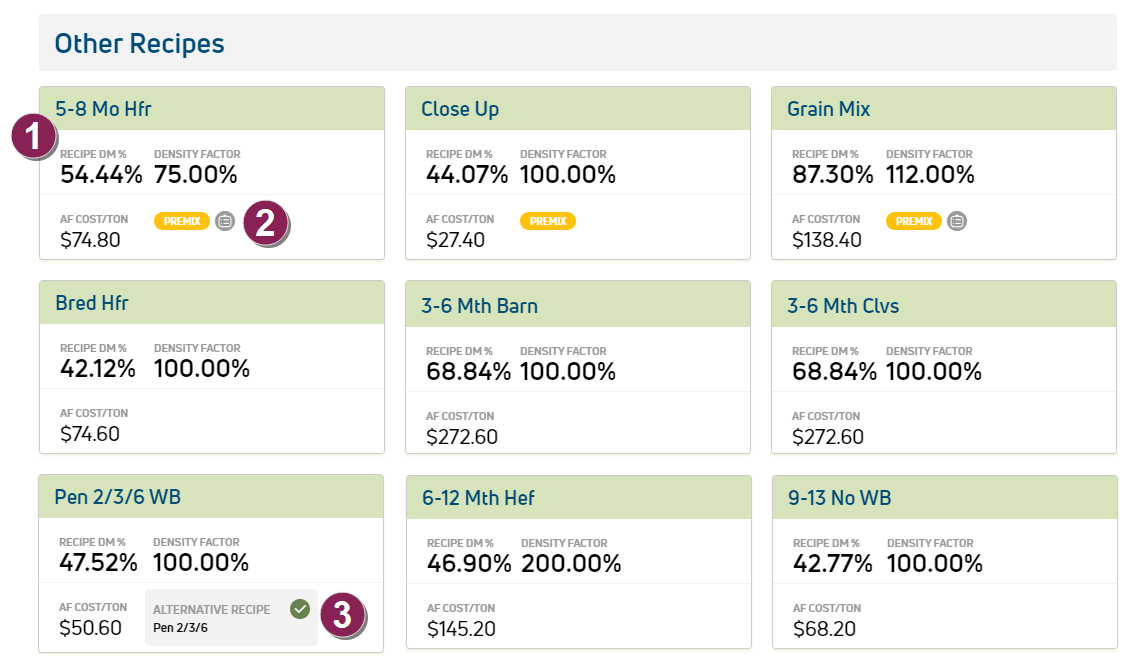Click the Other Recipes section header
The image size is (1135, 661).
[140, 43]
